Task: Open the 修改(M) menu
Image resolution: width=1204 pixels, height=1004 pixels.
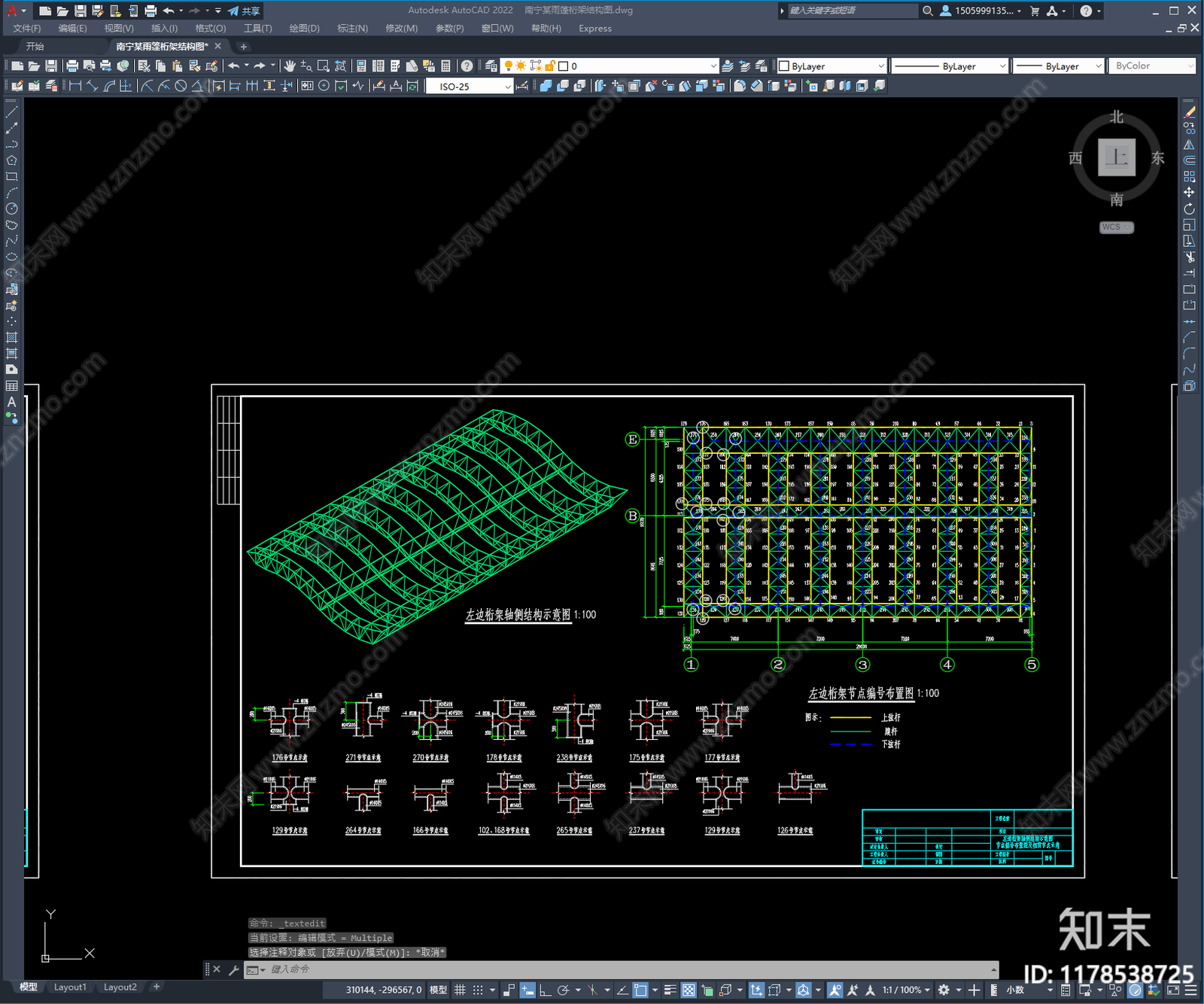Action: click(x=401, y=29)
